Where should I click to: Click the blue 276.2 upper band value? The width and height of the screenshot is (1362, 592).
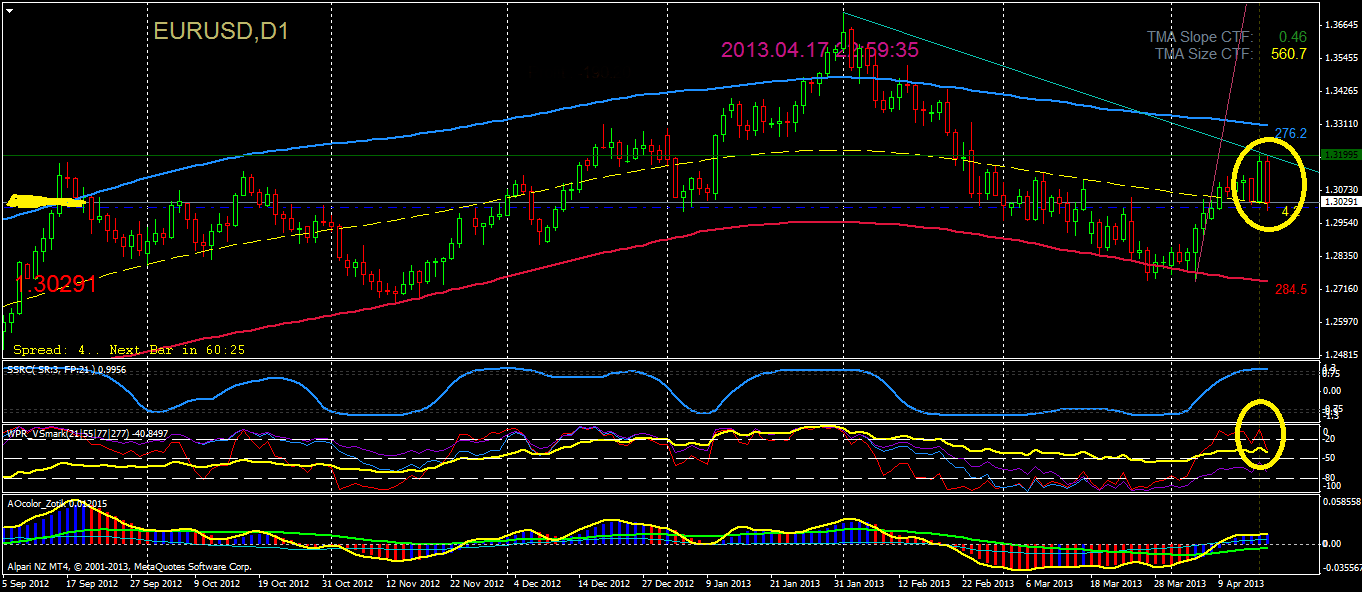tap(1291, 133)
